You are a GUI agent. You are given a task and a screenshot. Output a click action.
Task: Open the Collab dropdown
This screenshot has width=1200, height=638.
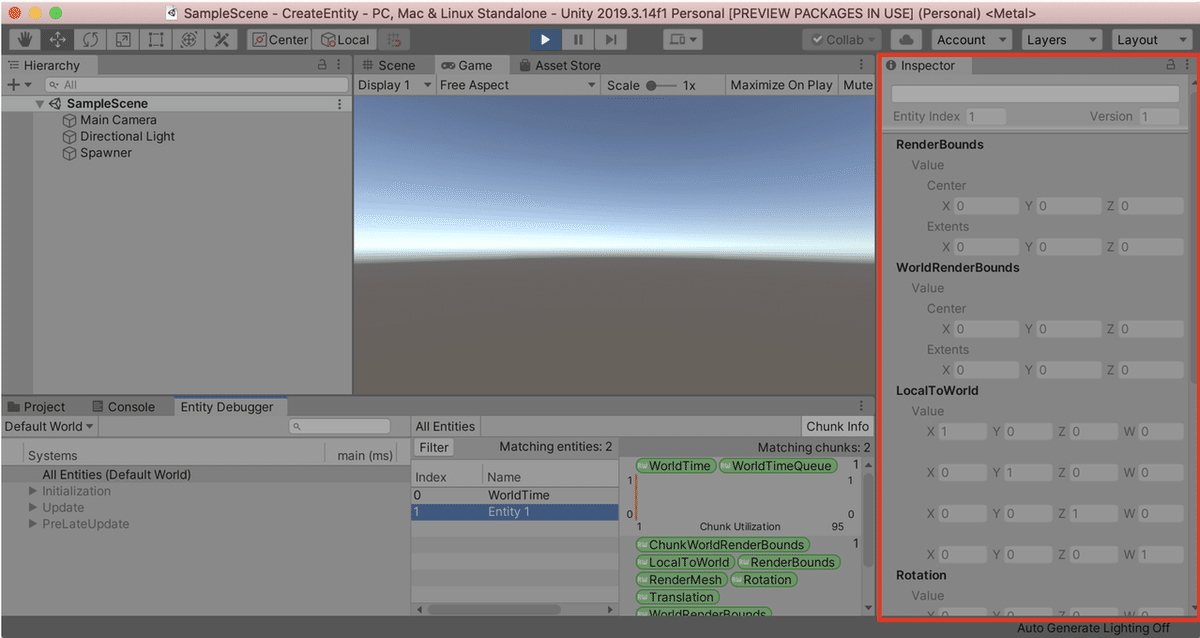[x=841, y=40]
